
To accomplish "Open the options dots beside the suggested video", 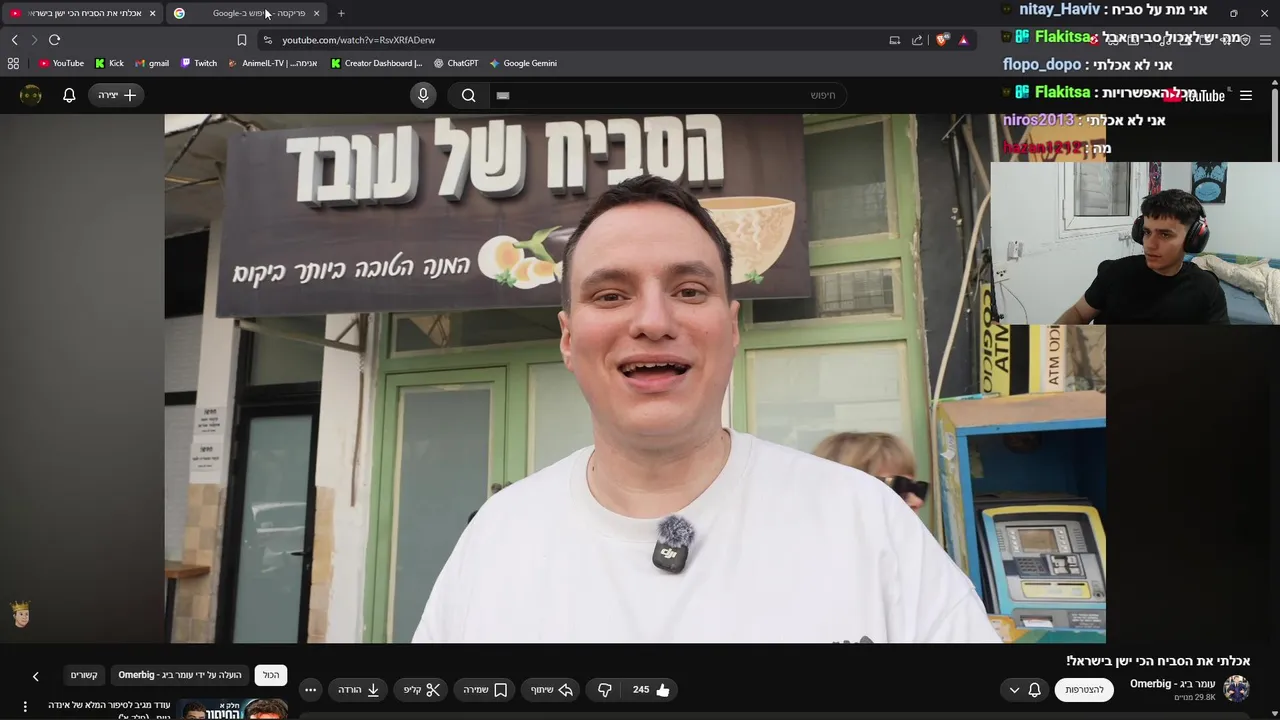I will [25, 707].
